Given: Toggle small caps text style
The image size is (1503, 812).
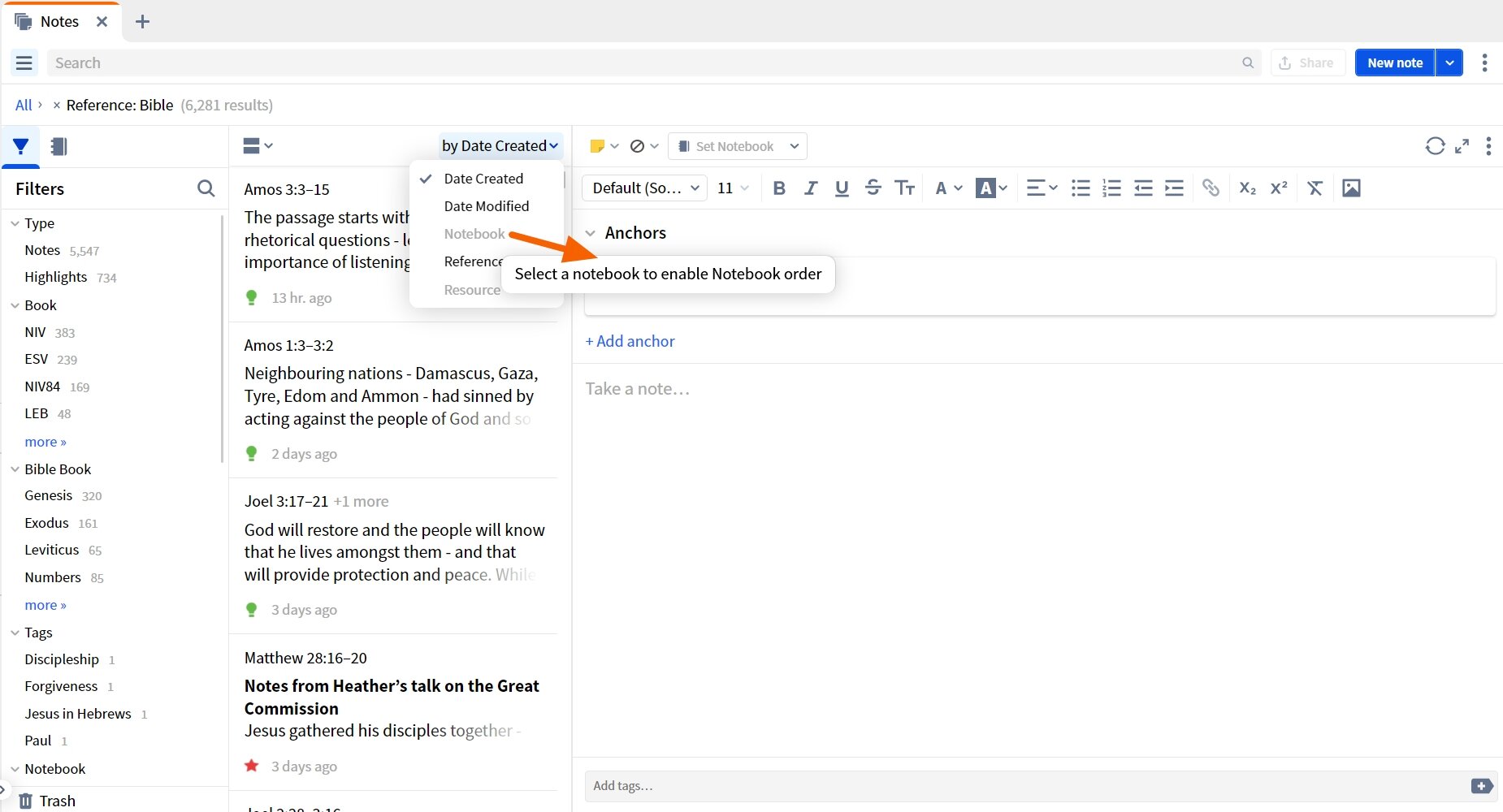Looking at the screenshot, I should (x=904, y=188).
